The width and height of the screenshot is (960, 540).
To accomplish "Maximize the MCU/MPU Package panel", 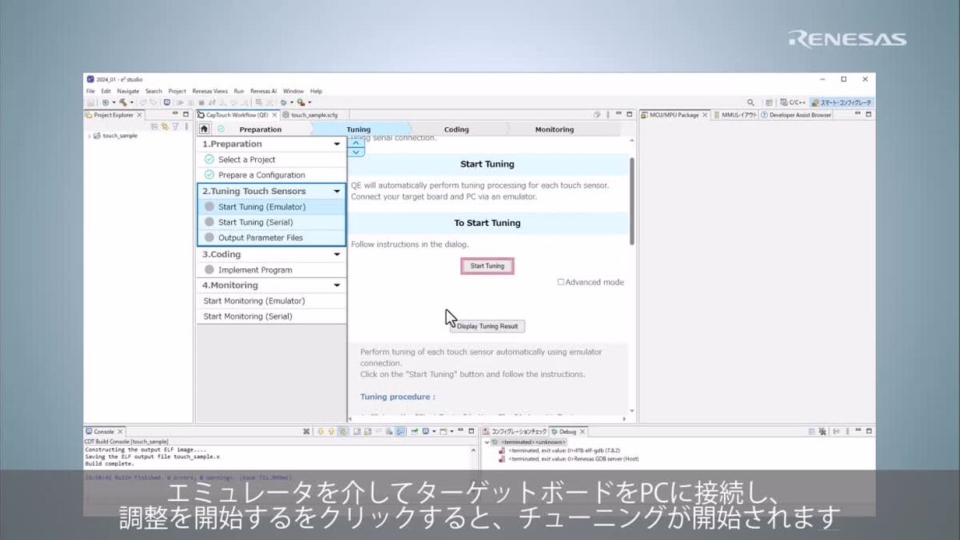I will point(869,114).
